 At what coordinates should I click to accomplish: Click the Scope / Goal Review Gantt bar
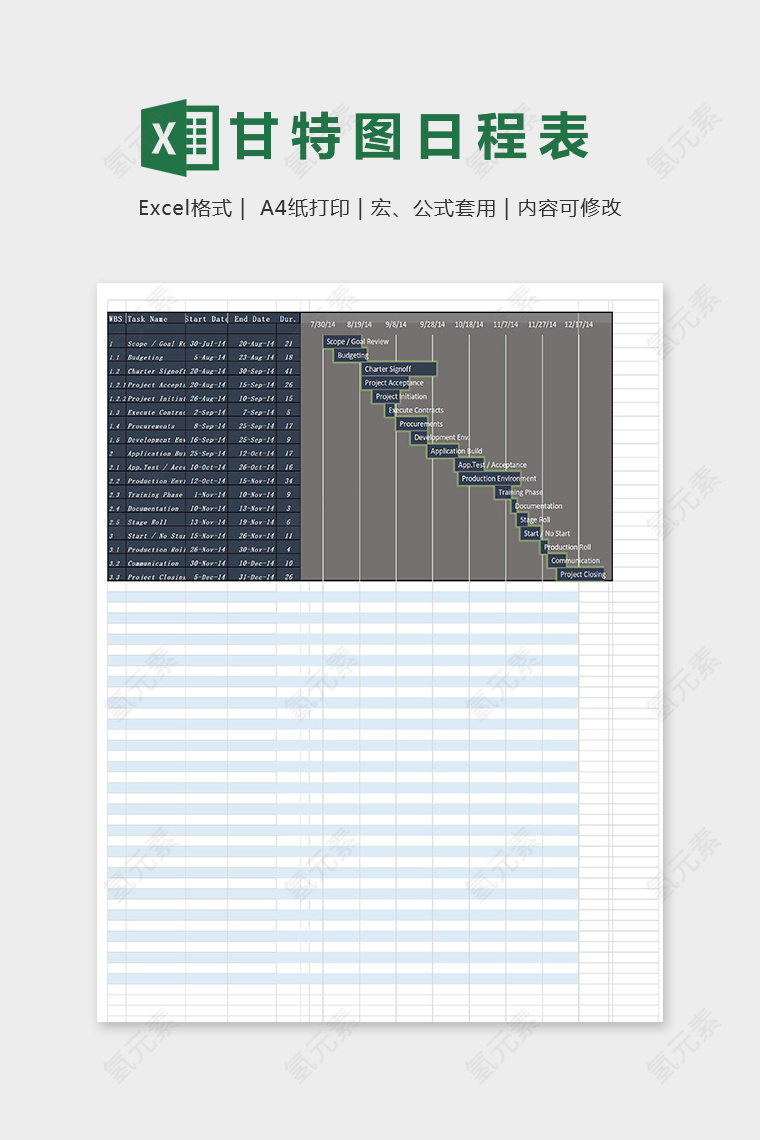pos(342,341)
